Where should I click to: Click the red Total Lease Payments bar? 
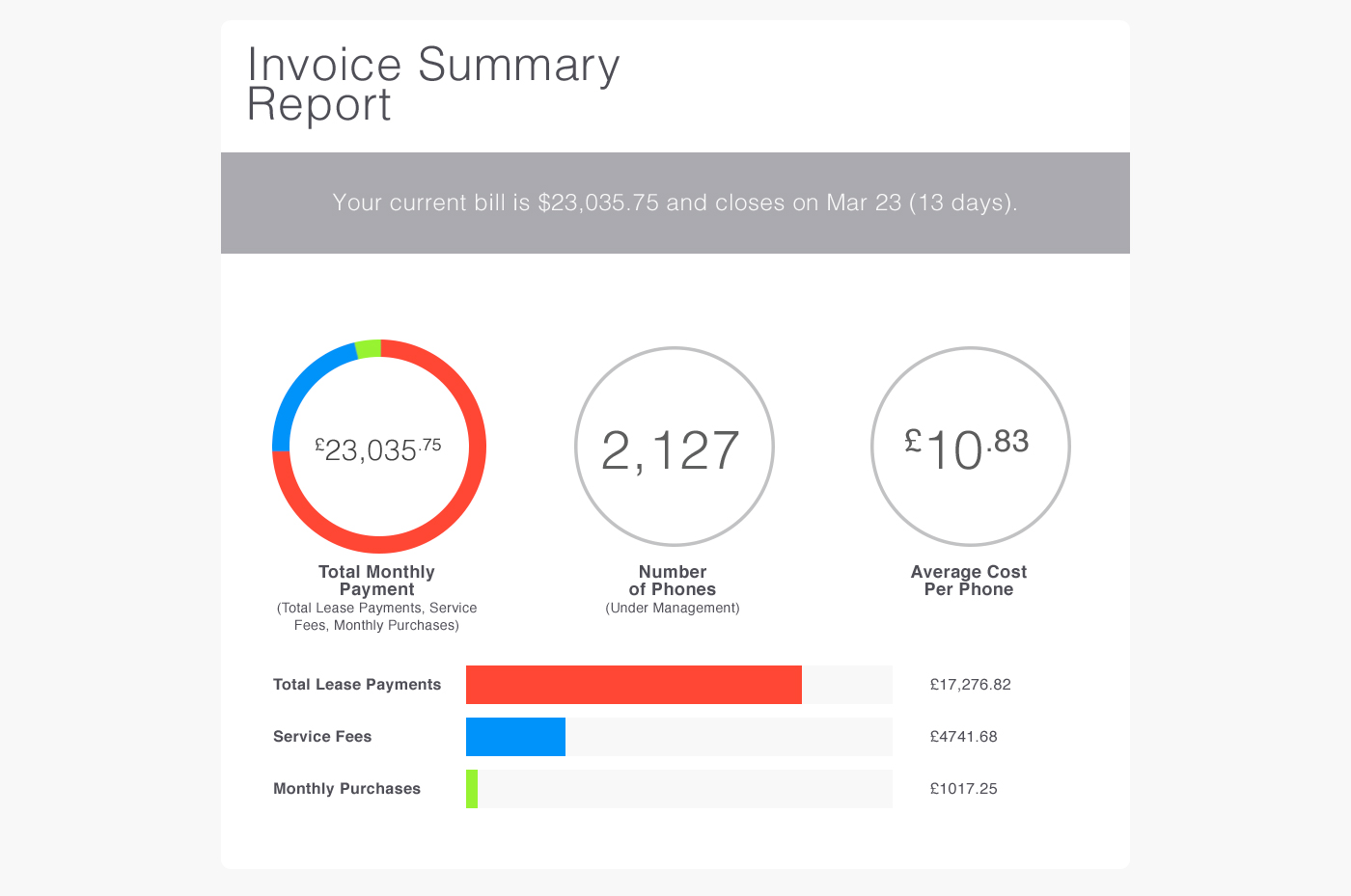(x=633, y=685)
